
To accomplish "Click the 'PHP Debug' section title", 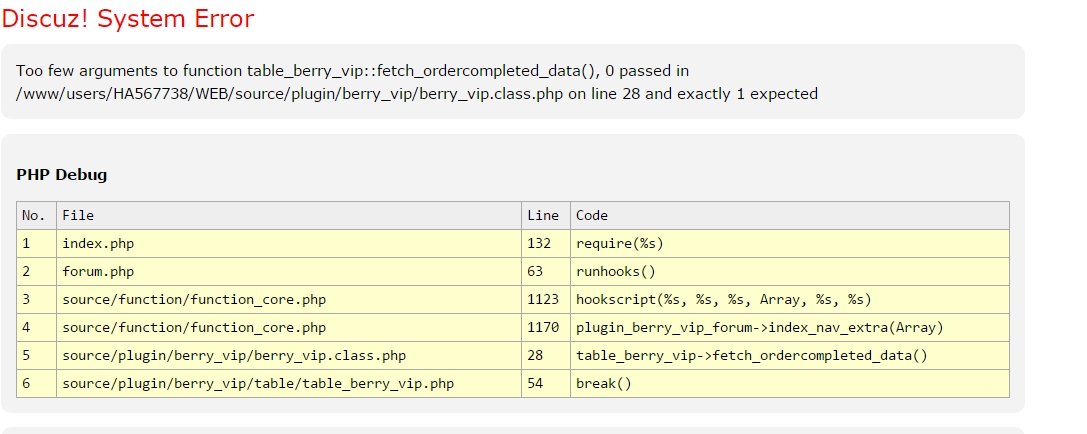I will (62, 175).
